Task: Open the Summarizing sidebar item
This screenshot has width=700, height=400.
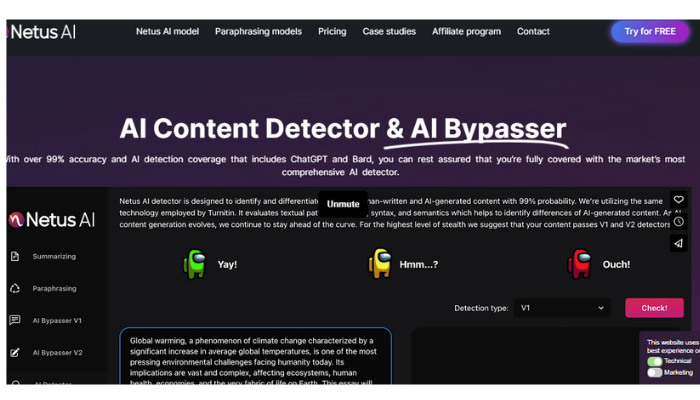Action: click(x=54, y=256)
